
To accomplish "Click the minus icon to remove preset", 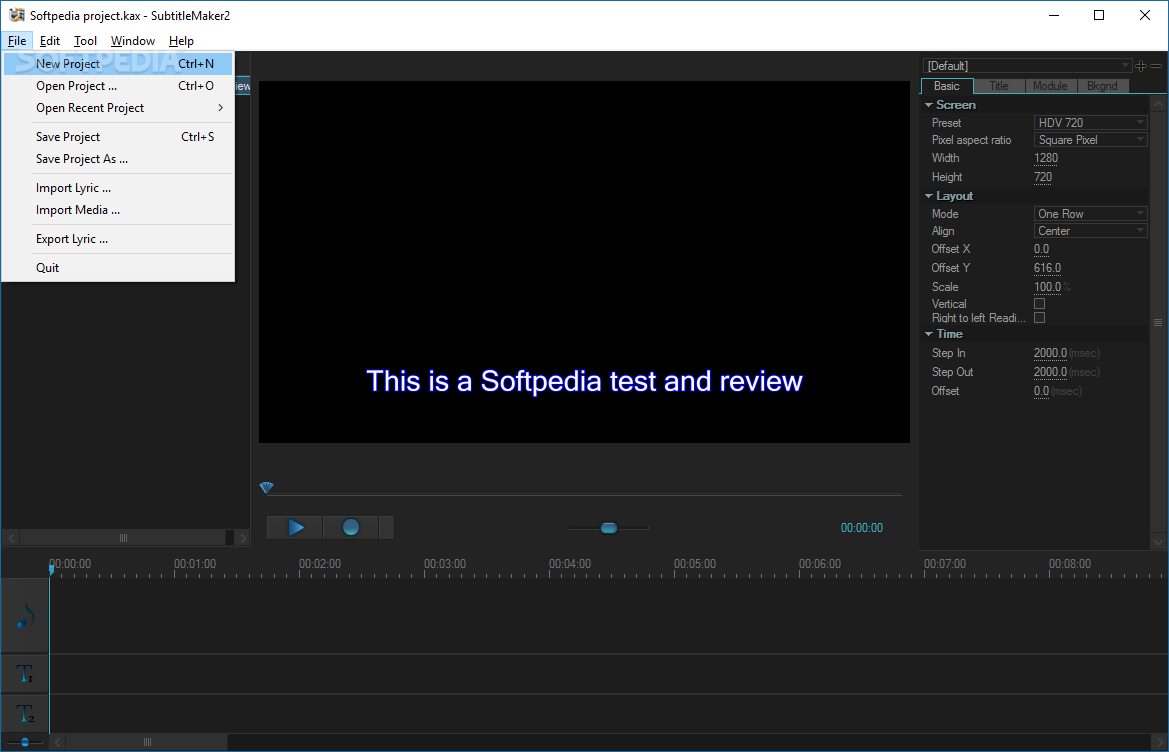I will (1156, 66).
